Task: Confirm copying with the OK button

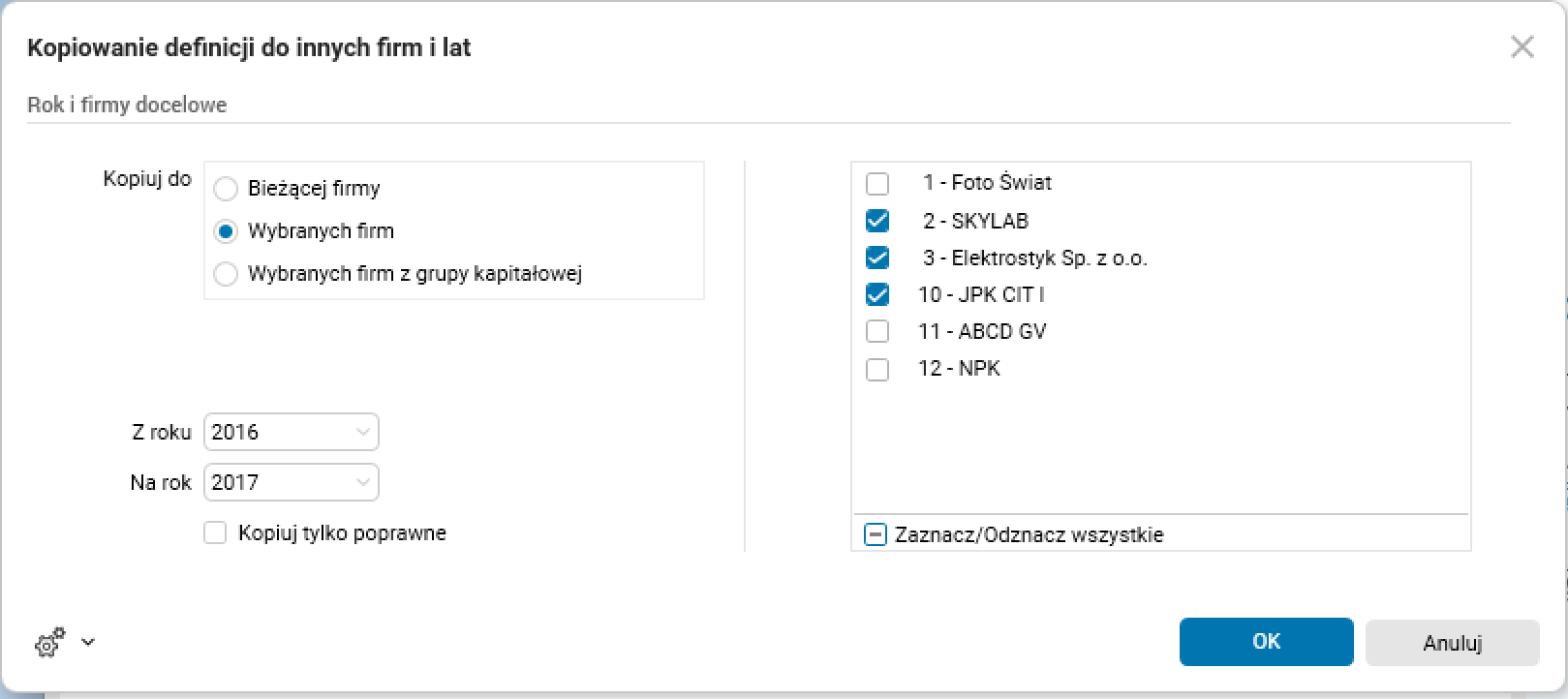Action: click(x=1266, y=642)
